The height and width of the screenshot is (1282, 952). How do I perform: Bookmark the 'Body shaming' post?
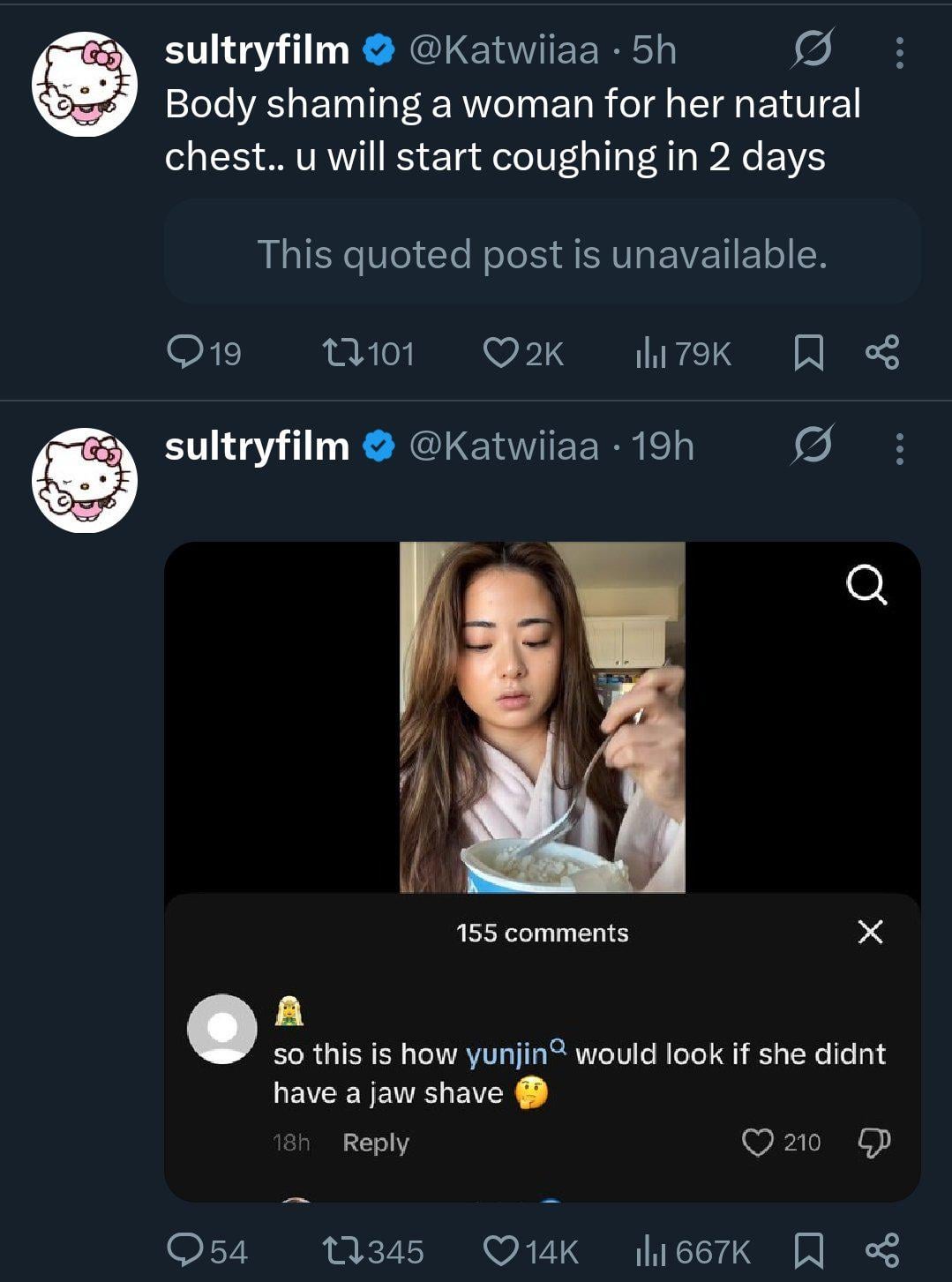[x=808, y=353]
